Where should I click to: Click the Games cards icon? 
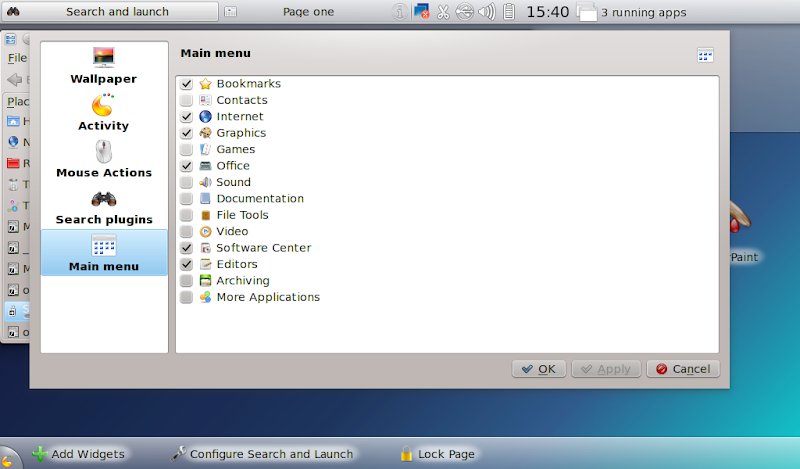click(x=205, y=149)
